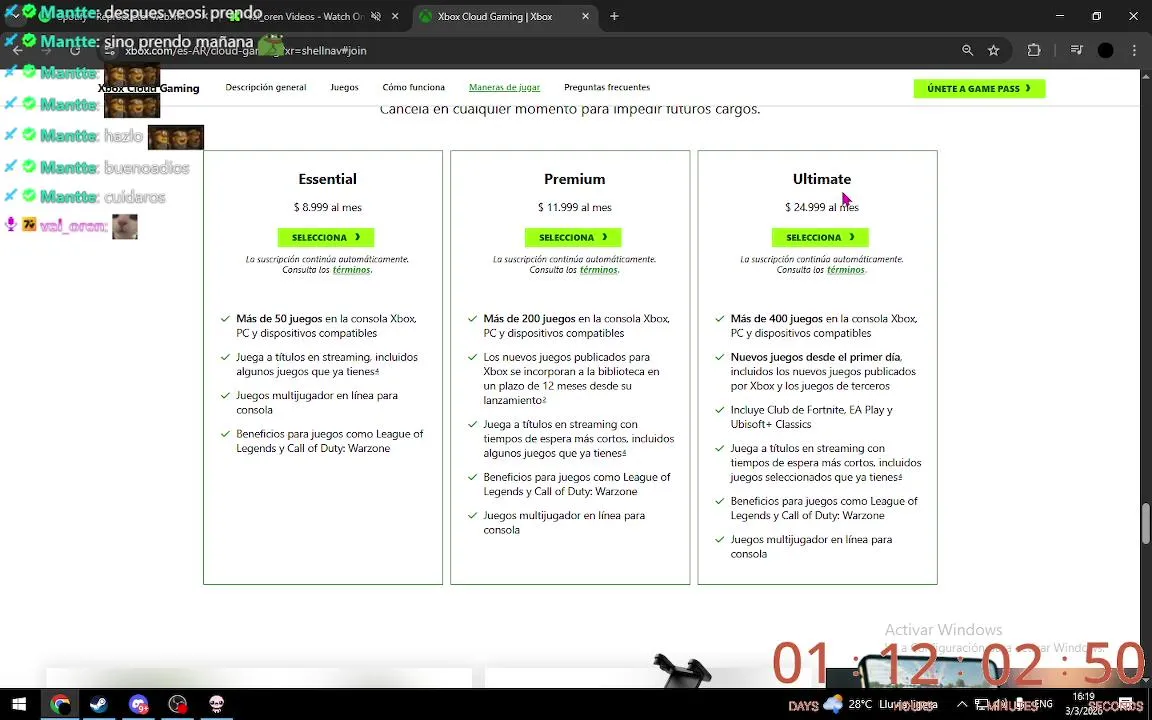
Task: Open the Cómo funciona nav item
Action: click(414, 87)
